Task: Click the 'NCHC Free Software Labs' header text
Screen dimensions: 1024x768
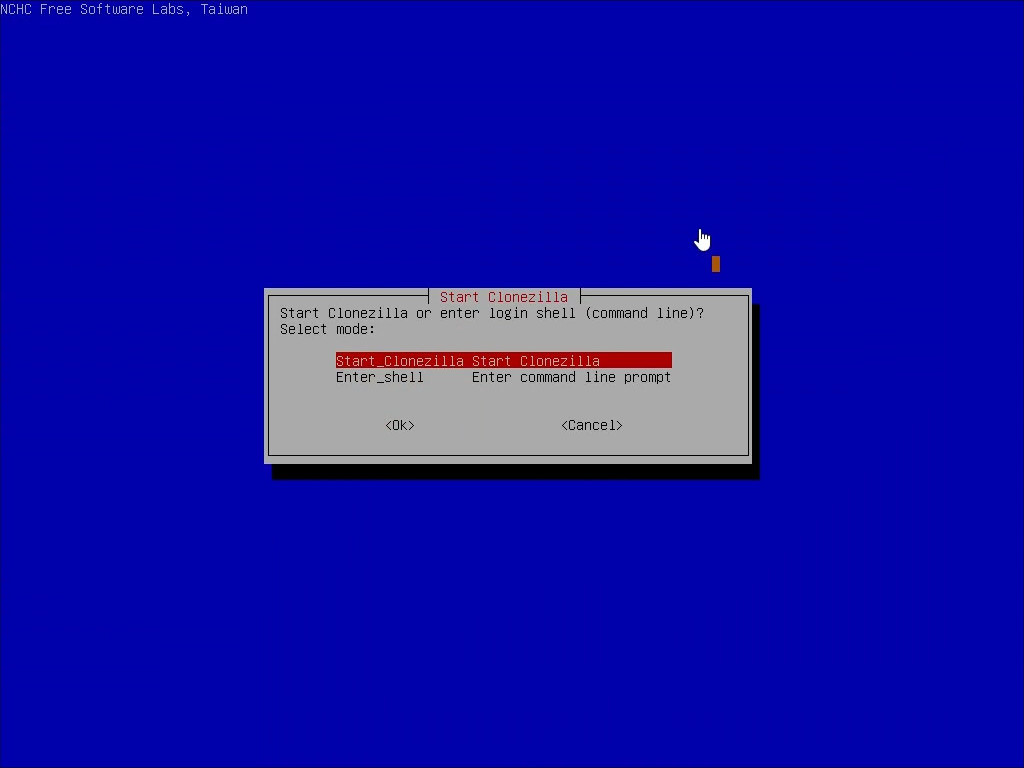Action: click(92, 9)
